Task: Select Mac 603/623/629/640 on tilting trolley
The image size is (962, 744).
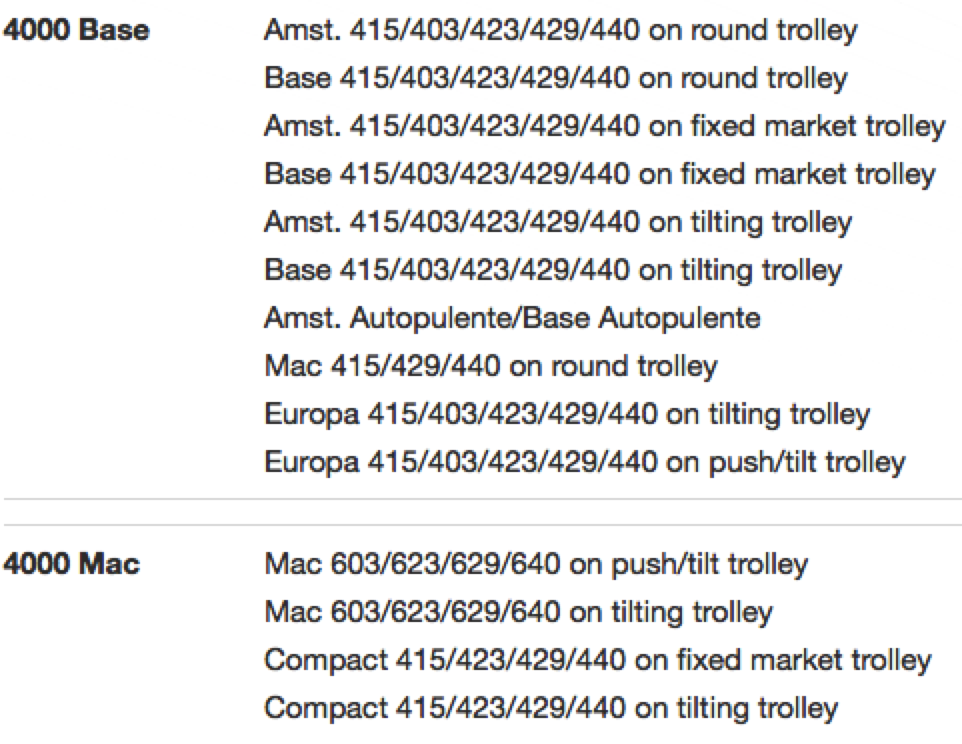Action: coord(518,612)
